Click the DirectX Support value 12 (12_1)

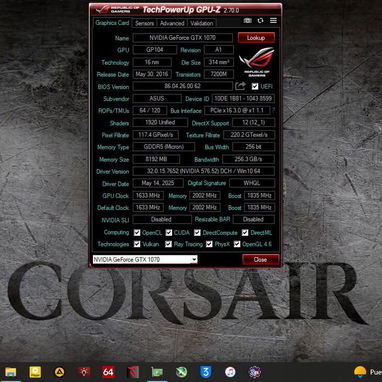point(253,123)
